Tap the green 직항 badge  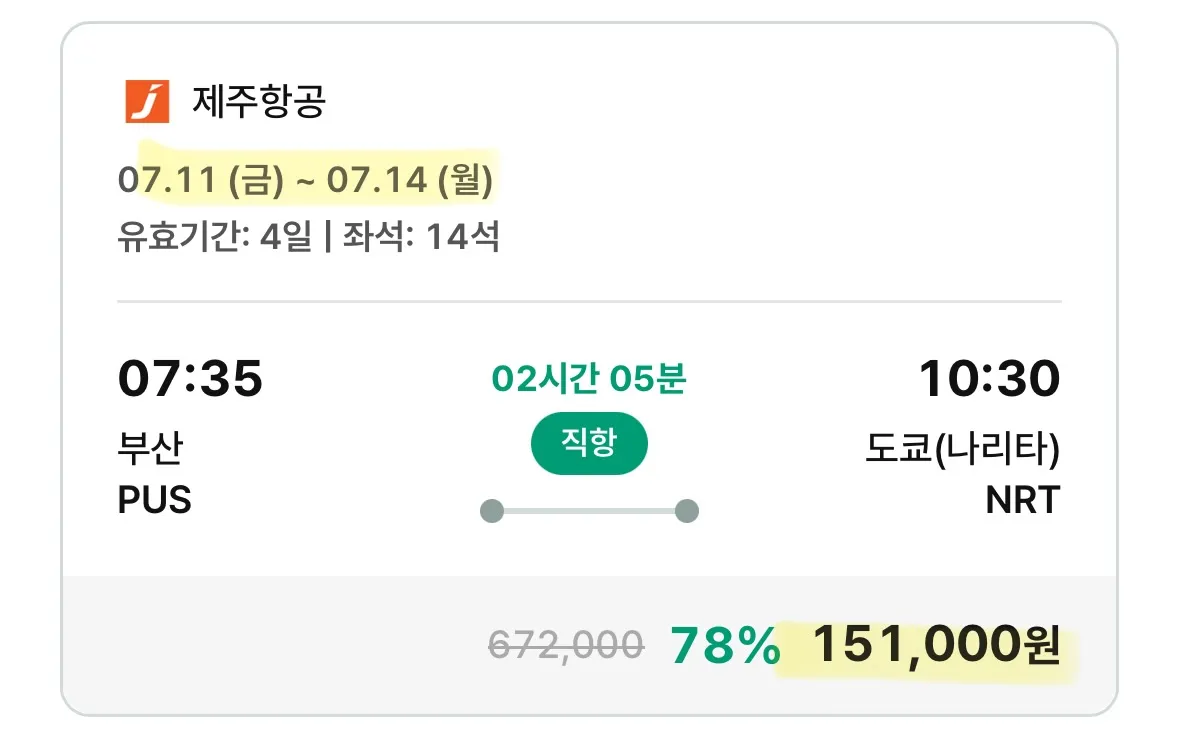point(590,444)
